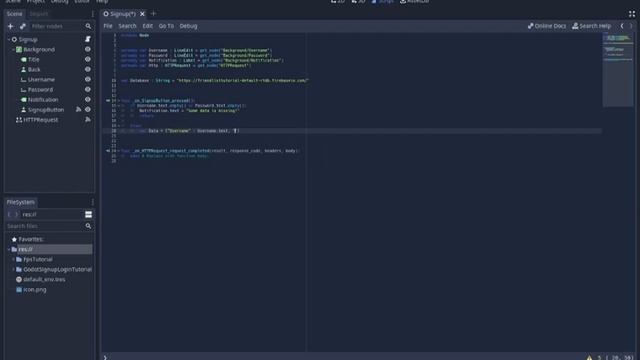Toggle distraction-free mode icon
640x360 pixels.
pyautogui.click(x=632, y=14)
